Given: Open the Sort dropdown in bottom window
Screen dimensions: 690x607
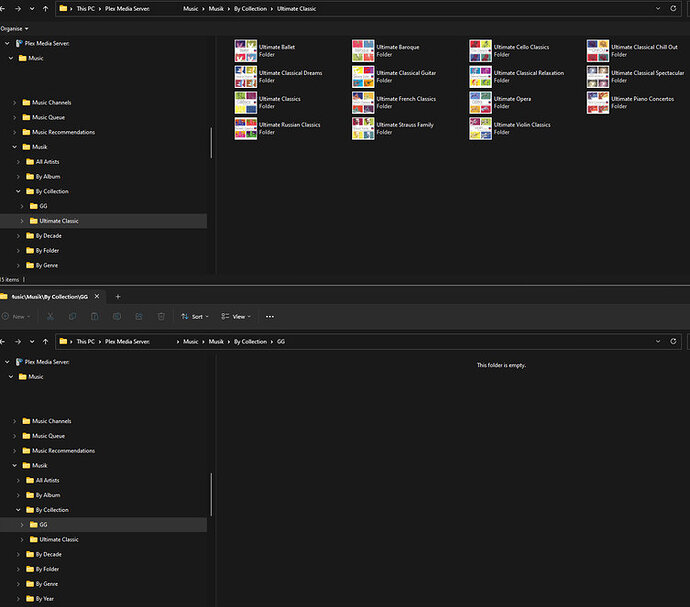Looking at the screenshot, I should point(195,316).
